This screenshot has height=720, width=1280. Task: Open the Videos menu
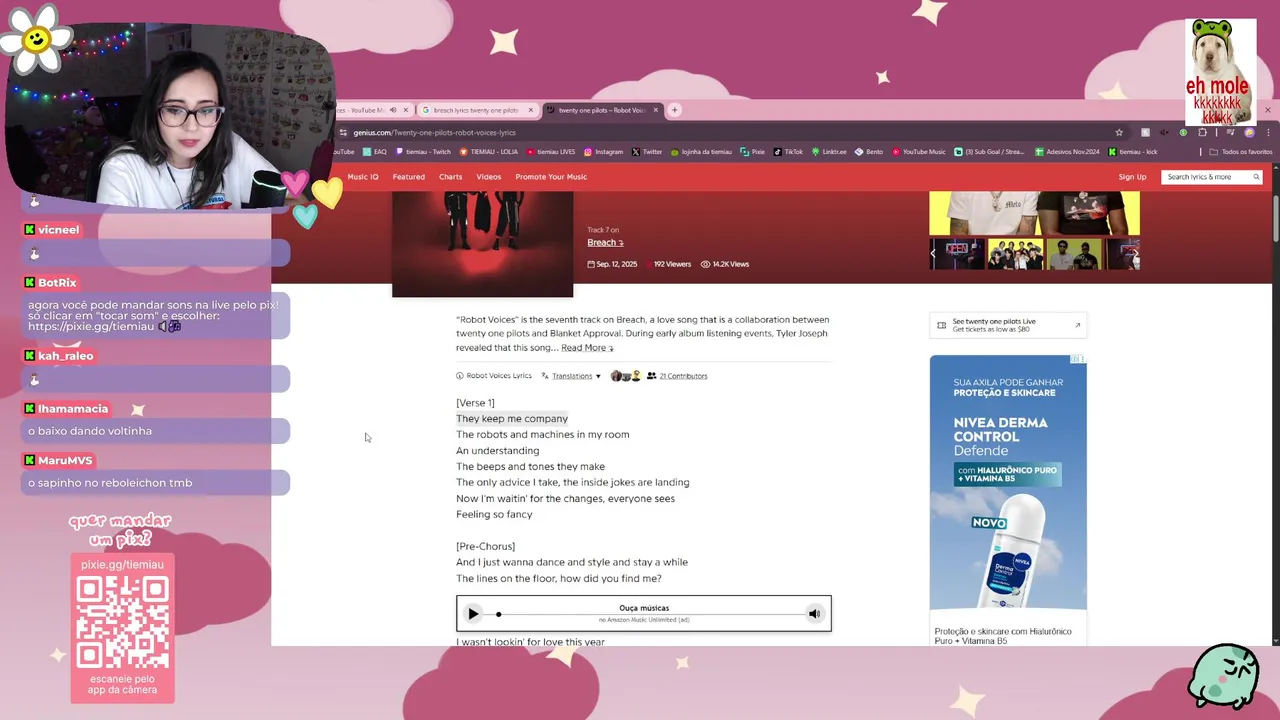488,177
